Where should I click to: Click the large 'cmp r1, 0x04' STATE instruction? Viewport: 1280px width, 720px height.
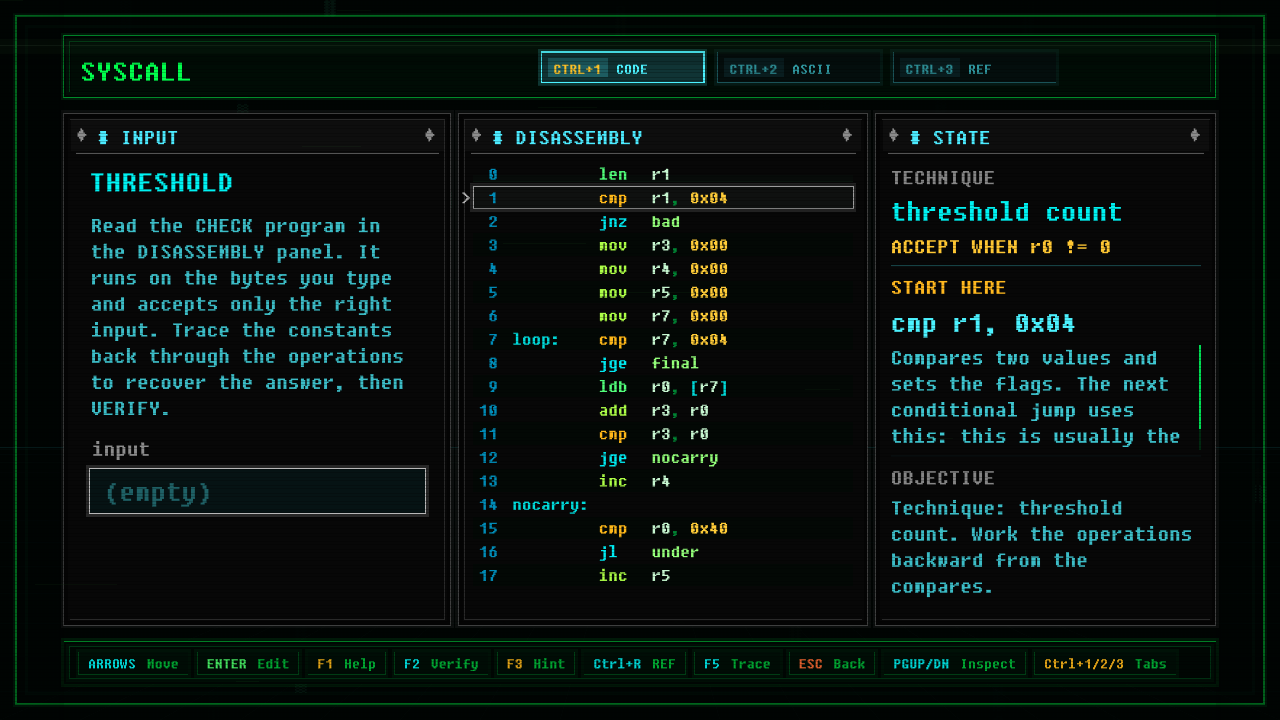click(x=983, y=324)
